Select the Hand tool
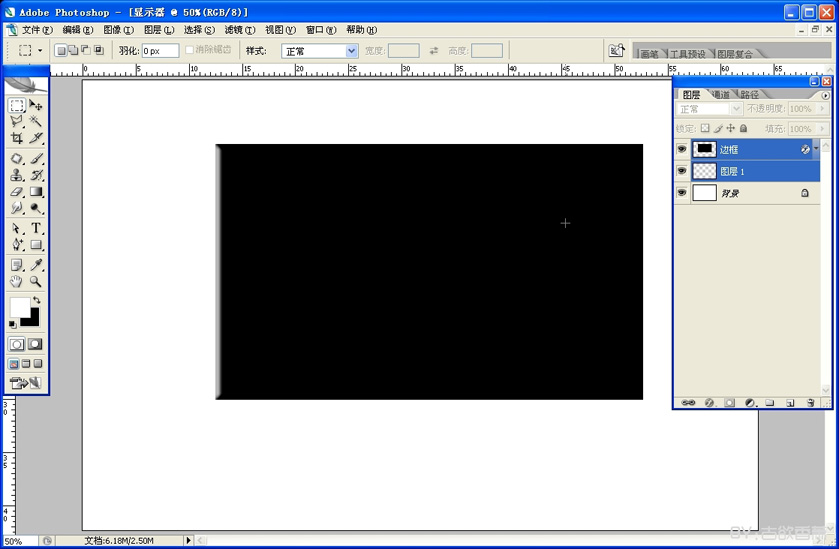Viewport: 839px width, 549px height. 17,281
